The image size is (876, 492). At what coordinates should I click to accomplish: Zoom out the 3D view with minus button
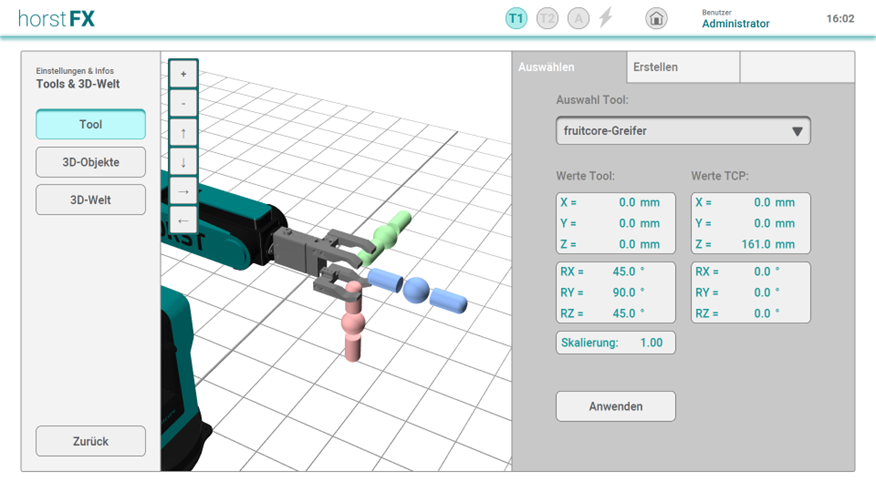coord(183,103)
